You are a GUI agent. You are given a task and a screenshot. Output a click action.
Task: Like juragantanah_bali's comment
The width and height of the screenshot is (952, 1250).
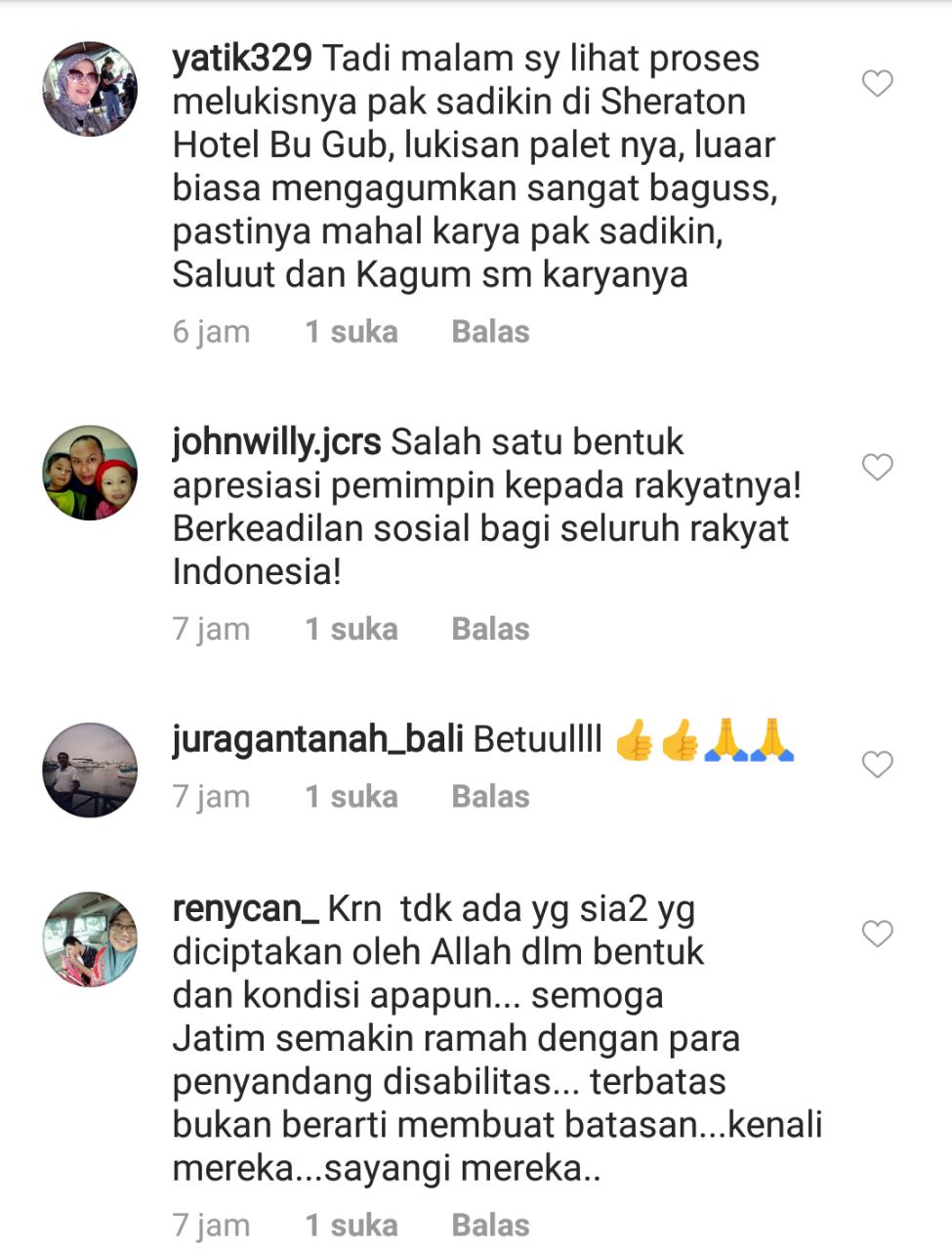click(x=878, y=764)
